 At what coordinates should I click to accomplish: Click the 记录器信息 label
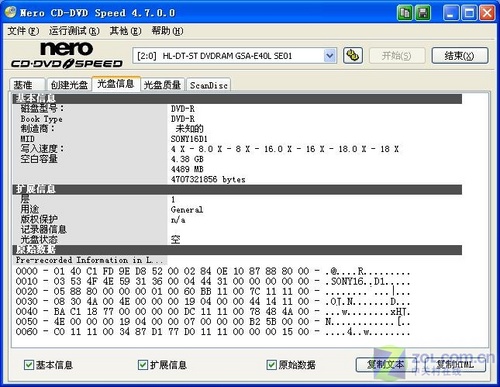[44, 229]
